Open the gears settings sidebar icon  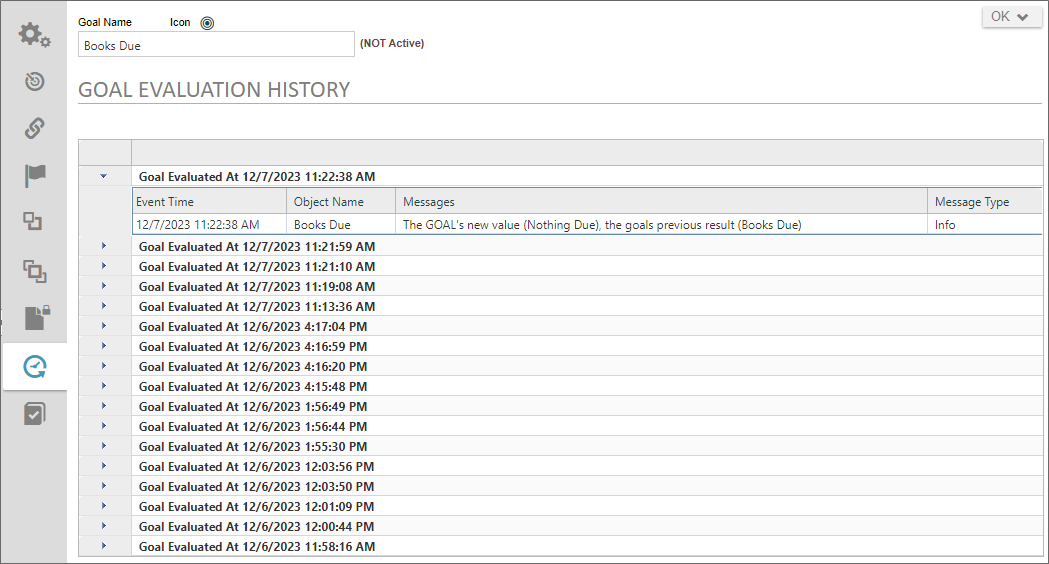coord(34,35)
